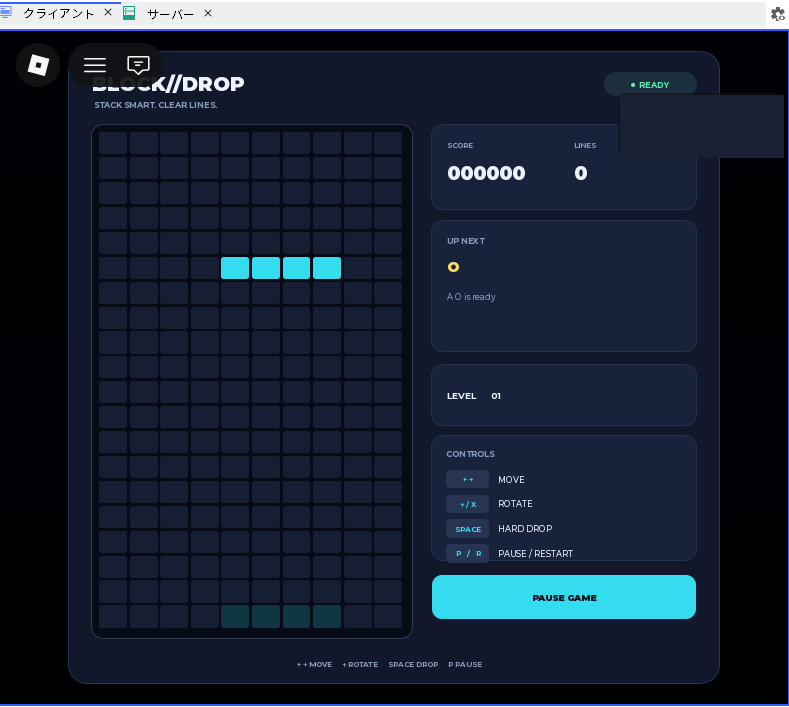
Task: Click the HARD DROP label
Action: pos(525,528)
